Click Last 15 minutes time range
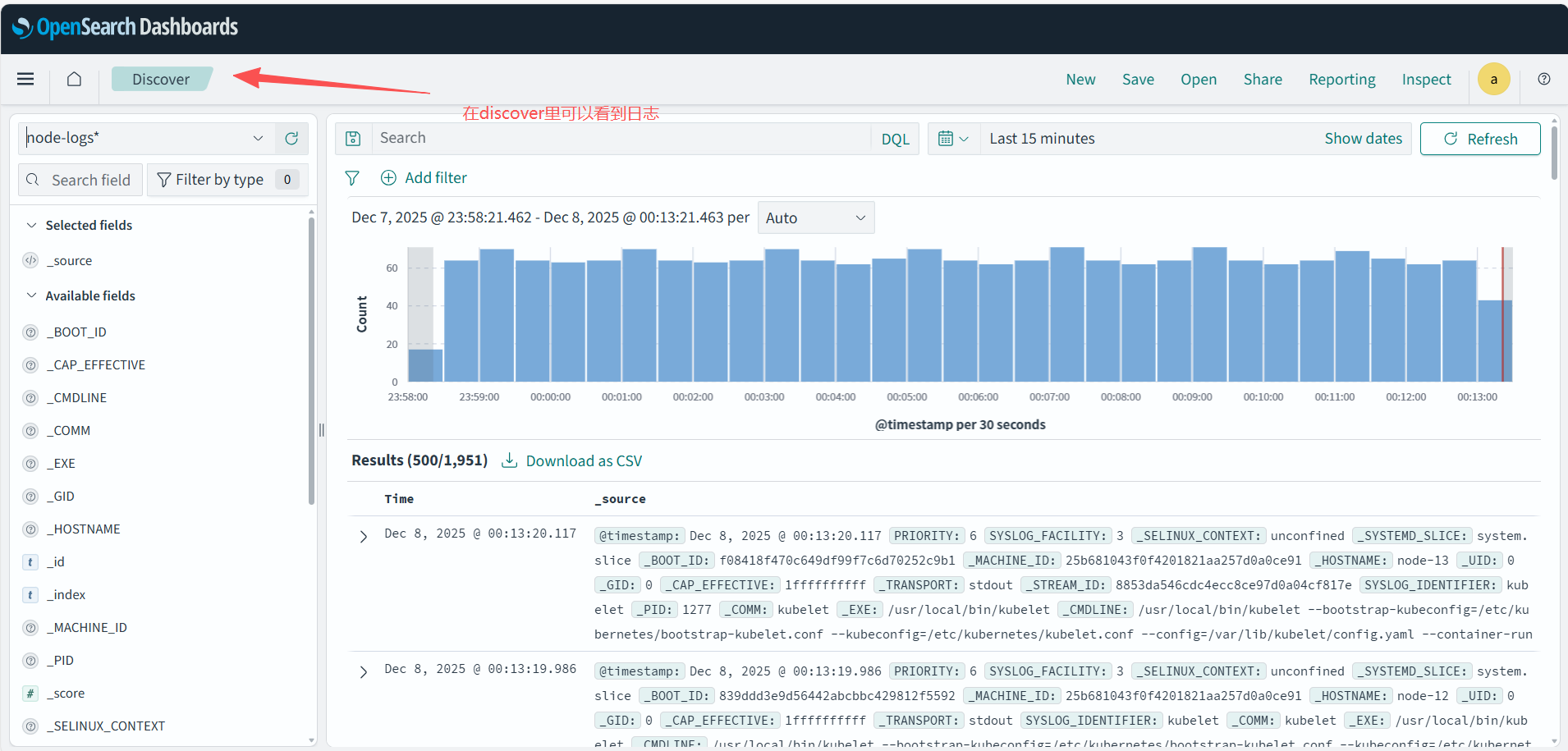This screenshot has width=1568, height=751. tap(1042, 139)
